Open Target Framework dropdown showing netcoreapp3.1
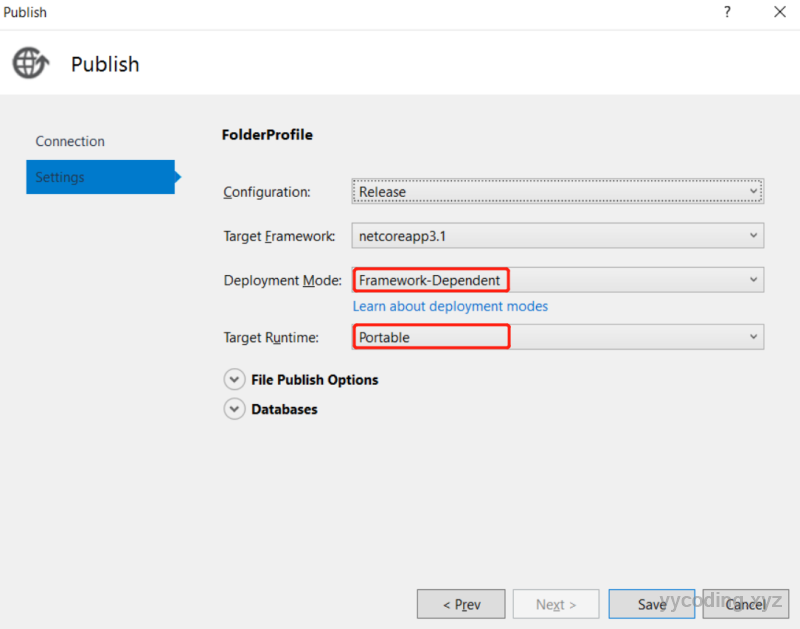The width and height of the screenshot is (800, 629). coord(557,236)
